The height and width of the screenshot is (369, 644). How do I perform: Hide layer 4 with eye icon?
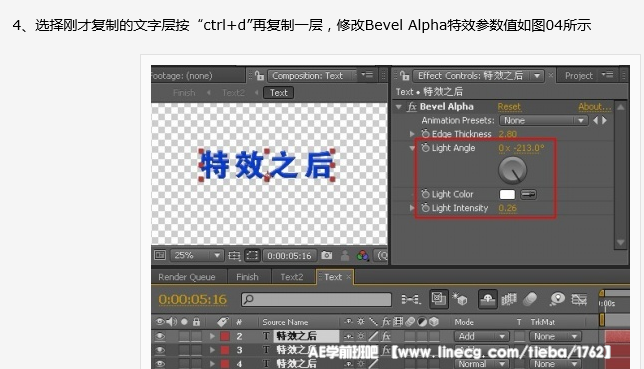click(160, 364)
